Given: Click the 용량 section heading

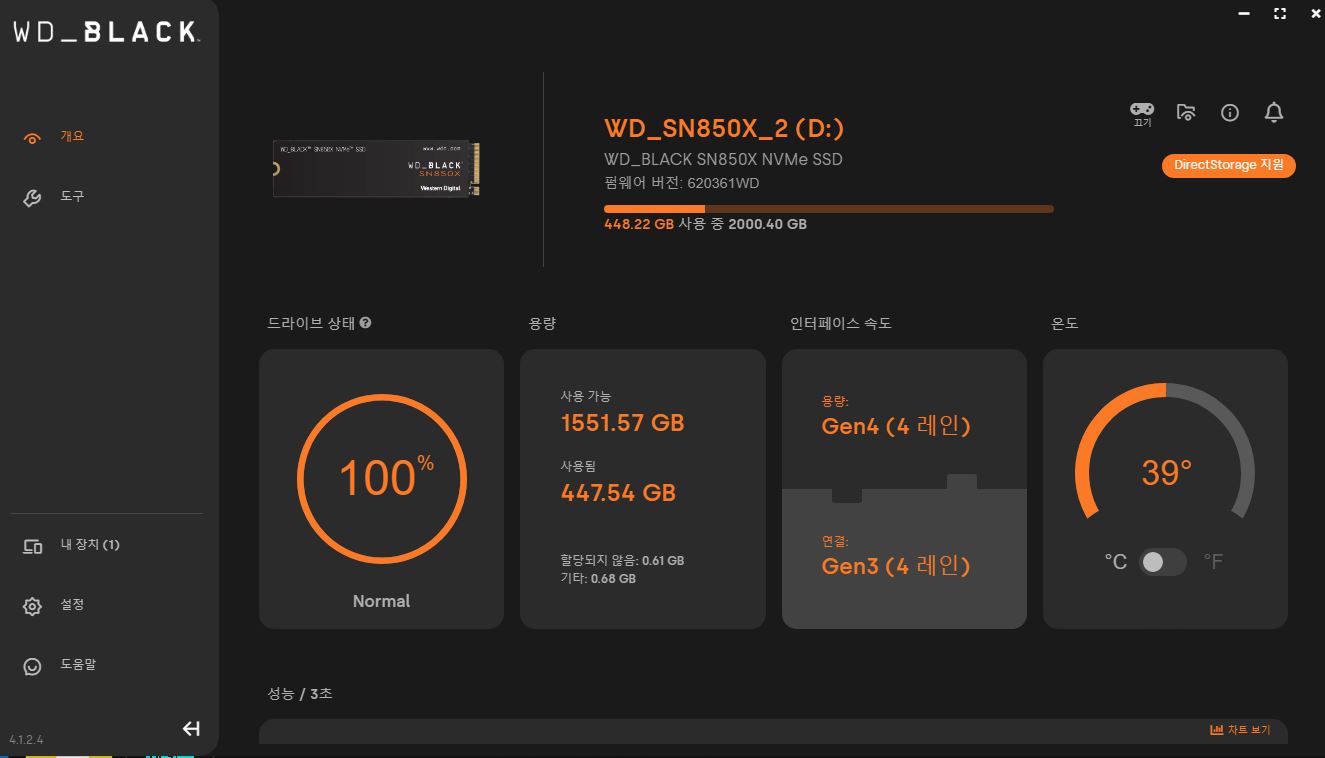Looking at the screenshot, I should coord(542,323).
